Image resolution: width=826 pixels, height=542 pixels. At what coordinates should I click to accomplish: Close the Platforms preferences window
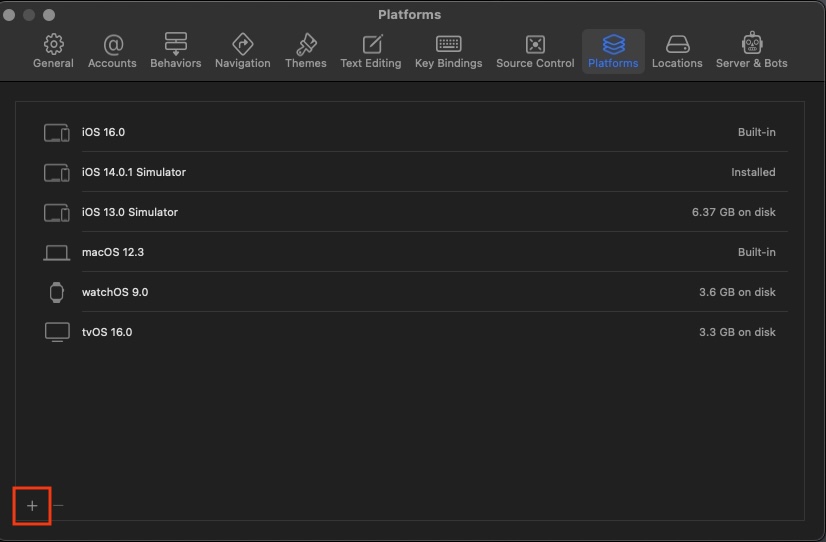pos(9,15)
